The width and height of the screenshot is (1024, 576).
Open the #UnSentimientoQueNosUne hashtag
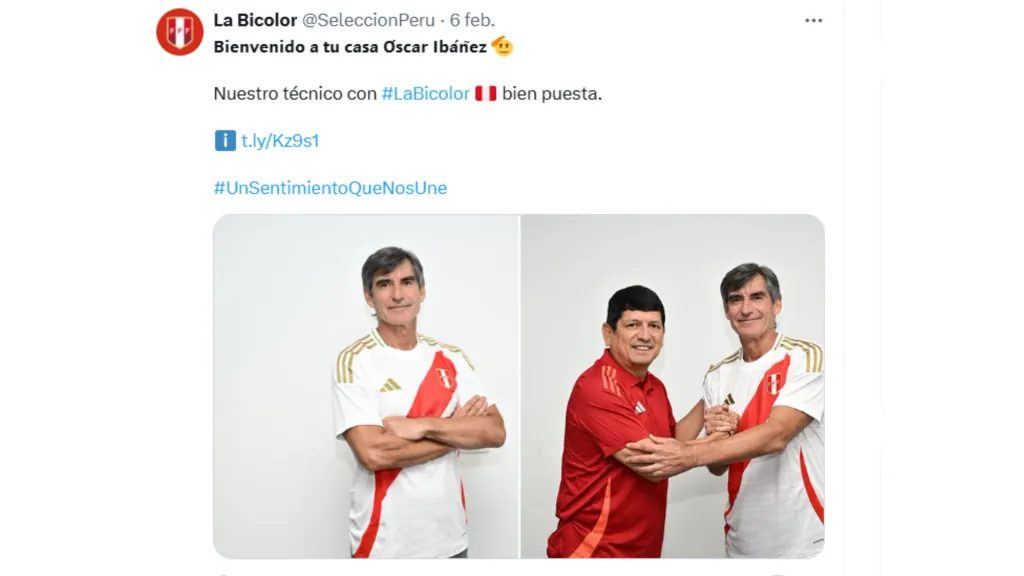pos(330,188)
